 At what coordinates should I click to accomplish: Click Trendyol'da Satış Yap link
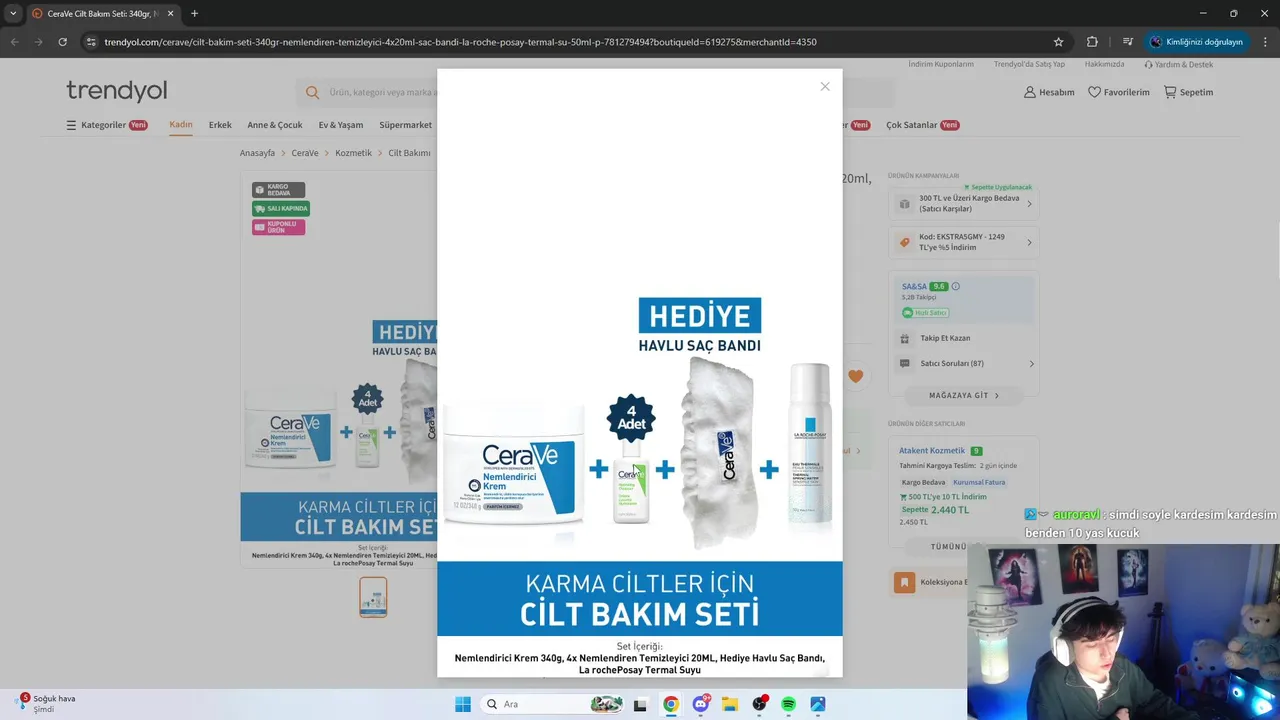click(x=1029, y=64)
